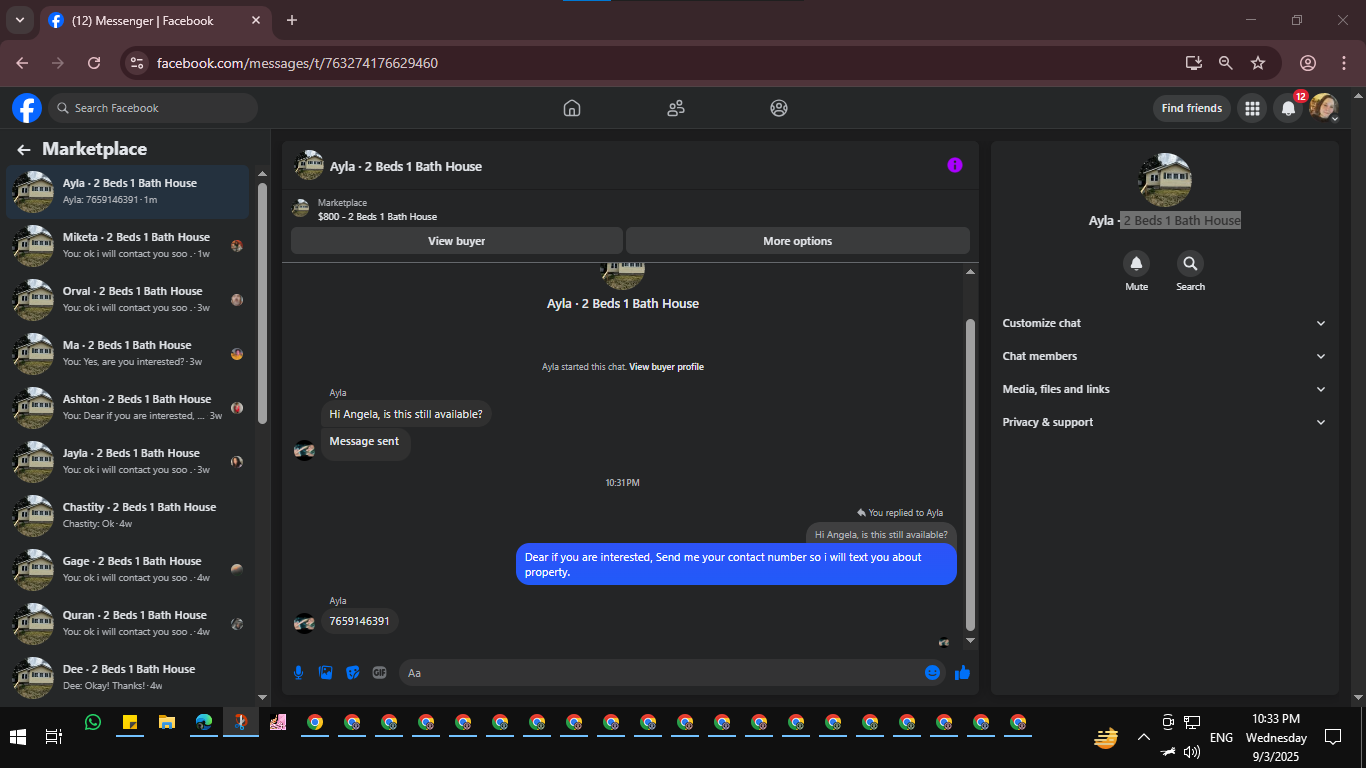Open the Ashton conversation
This screenshot has width=1366, height=768.
[128, 407]
